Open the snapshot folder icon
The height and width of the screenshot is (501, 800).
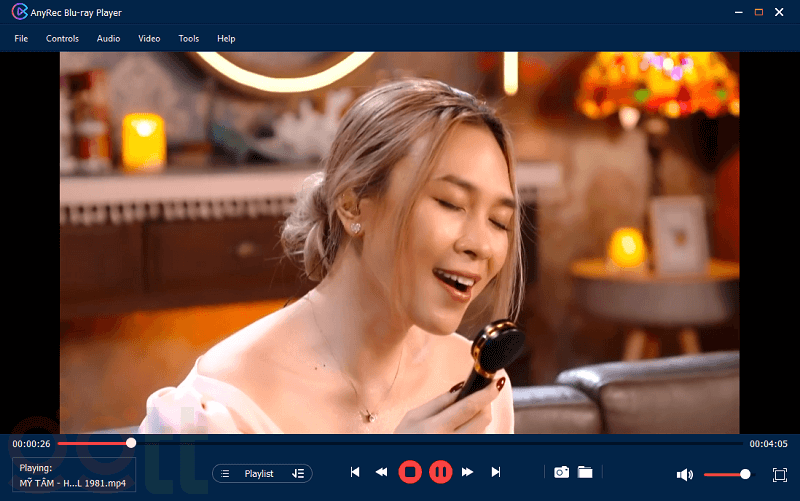tap(585, 472)
